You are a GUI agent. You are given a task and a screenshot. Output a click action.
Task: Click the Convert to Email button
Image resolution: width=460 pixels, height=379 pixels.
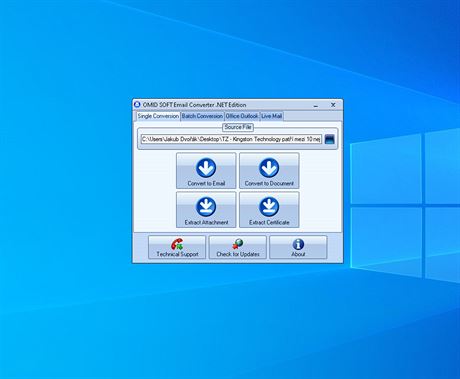click(x=206, y=171)
